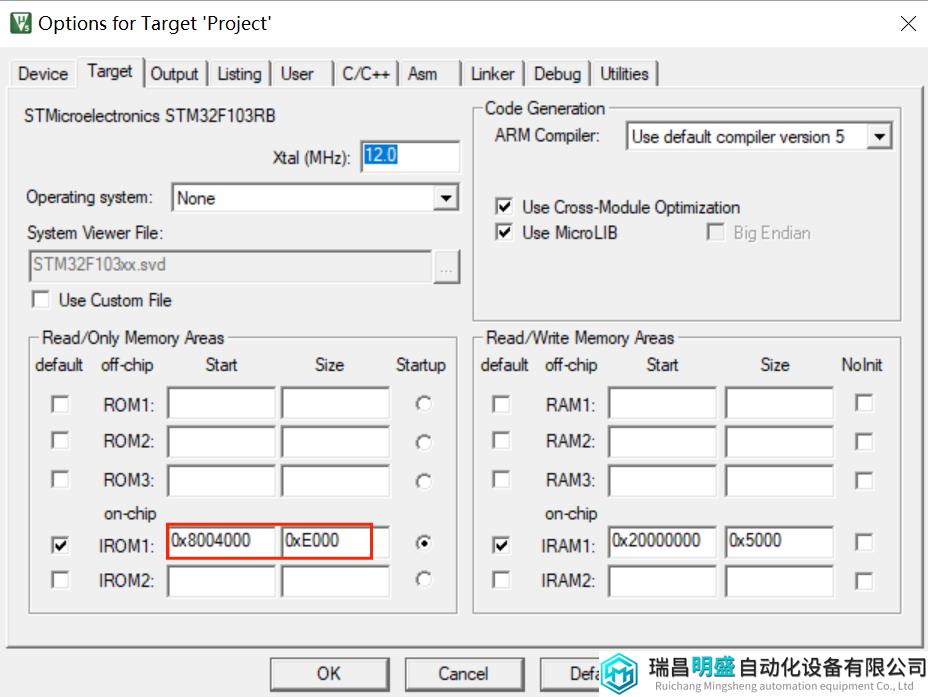Image resolution: width=928 pixels, height=697 pixels.
Task: Toggle the IRAM1 default checkbox
Action: click(501, 544)
